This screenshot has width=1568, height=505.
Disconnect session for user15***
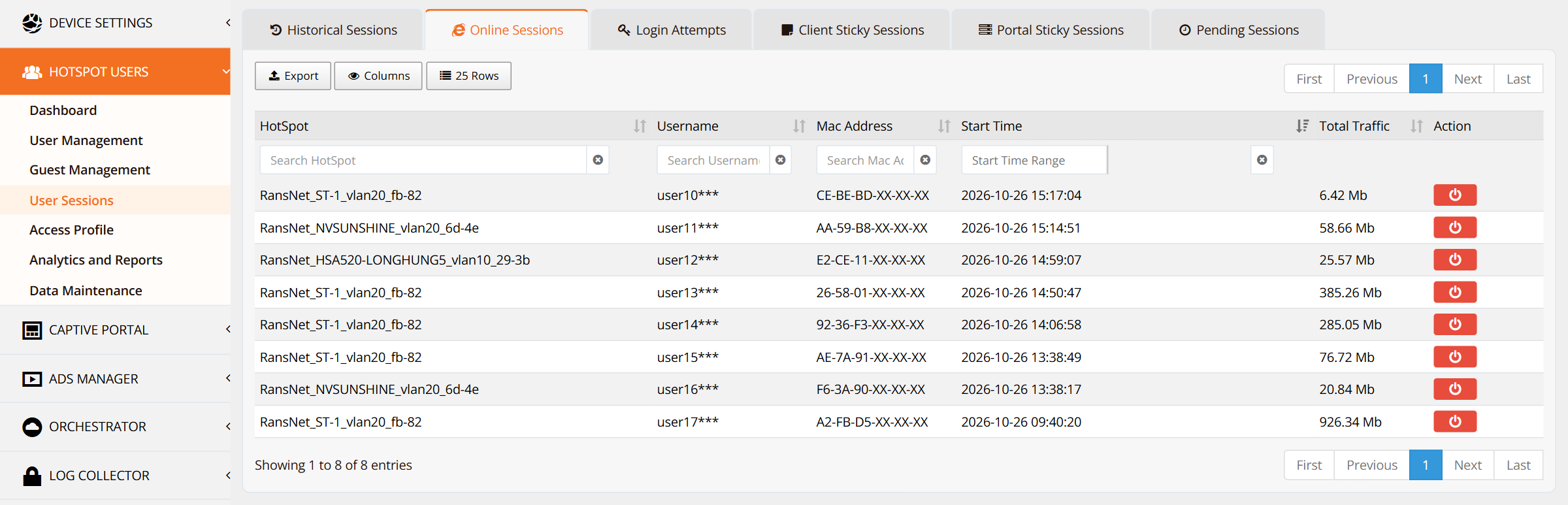tap(1455, 357)
